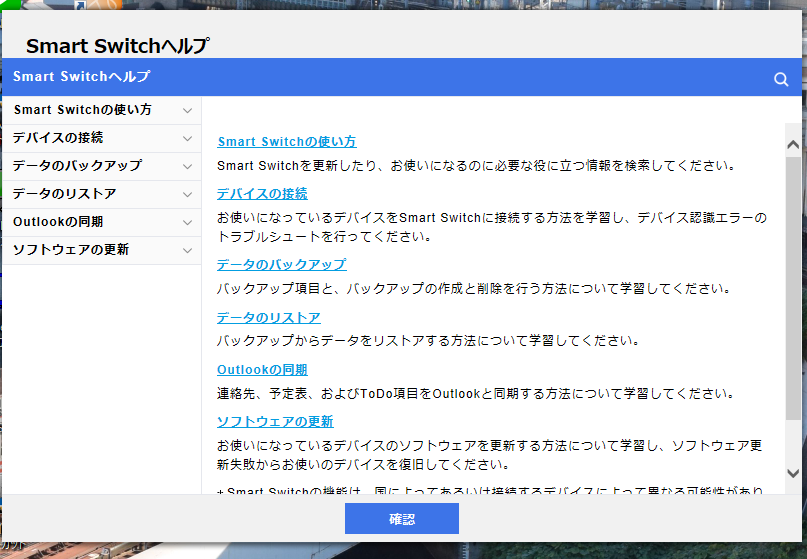Open the search magnifier icon
Screen dimensions: 807x559
(x=781, y=79)
